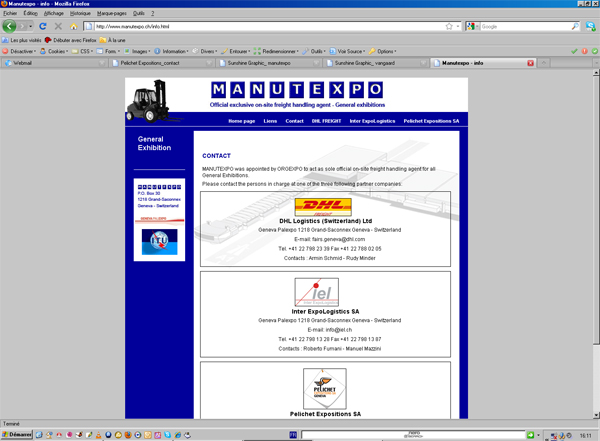This screenshot has height=441, width=600.
Task: Click the green Back navigation arrow
Action: point(9,26)
